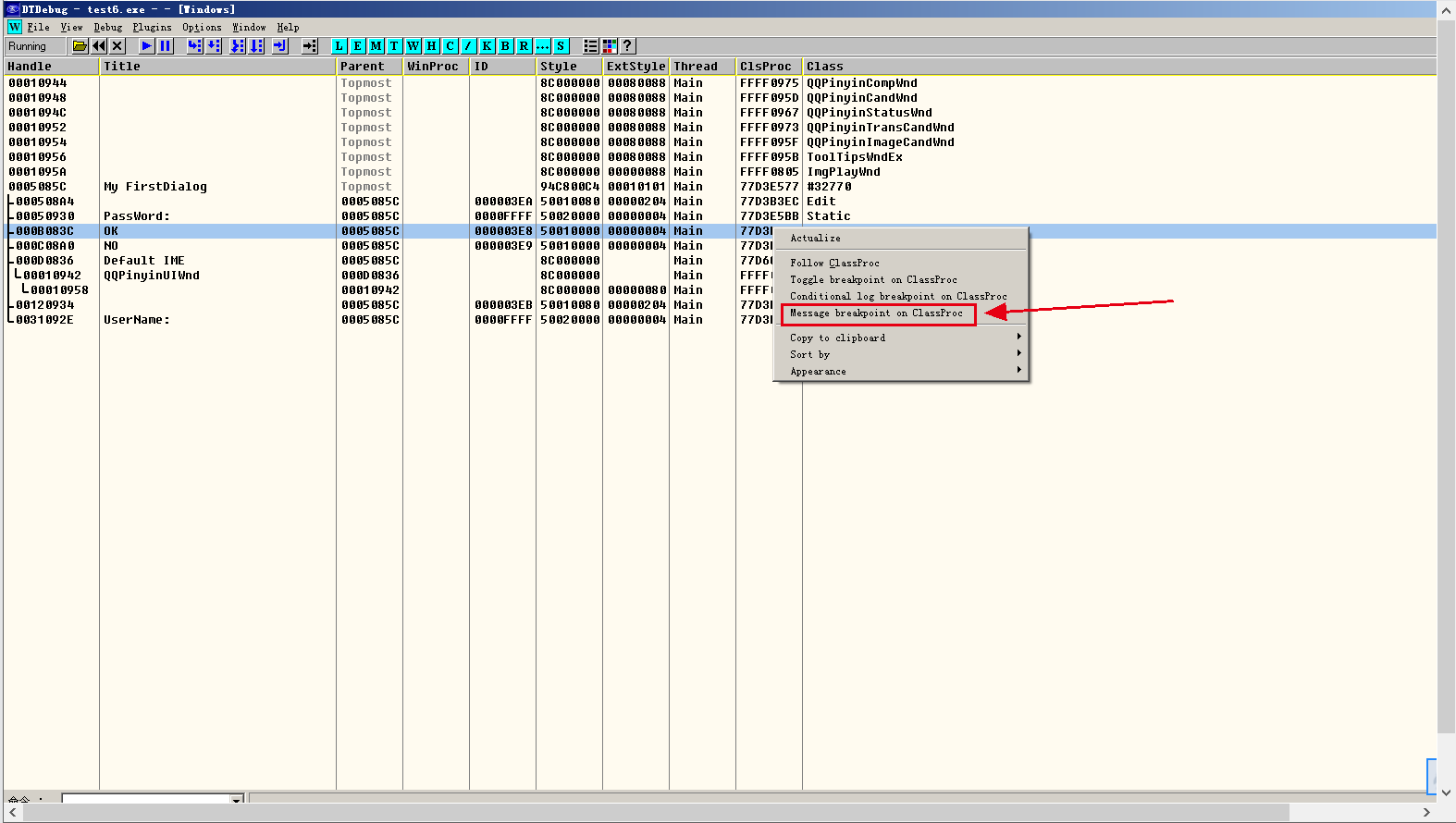This screenshot has height=823, width=1456.
Task: Click the Execute till return icon
Action: pos(280,46)
